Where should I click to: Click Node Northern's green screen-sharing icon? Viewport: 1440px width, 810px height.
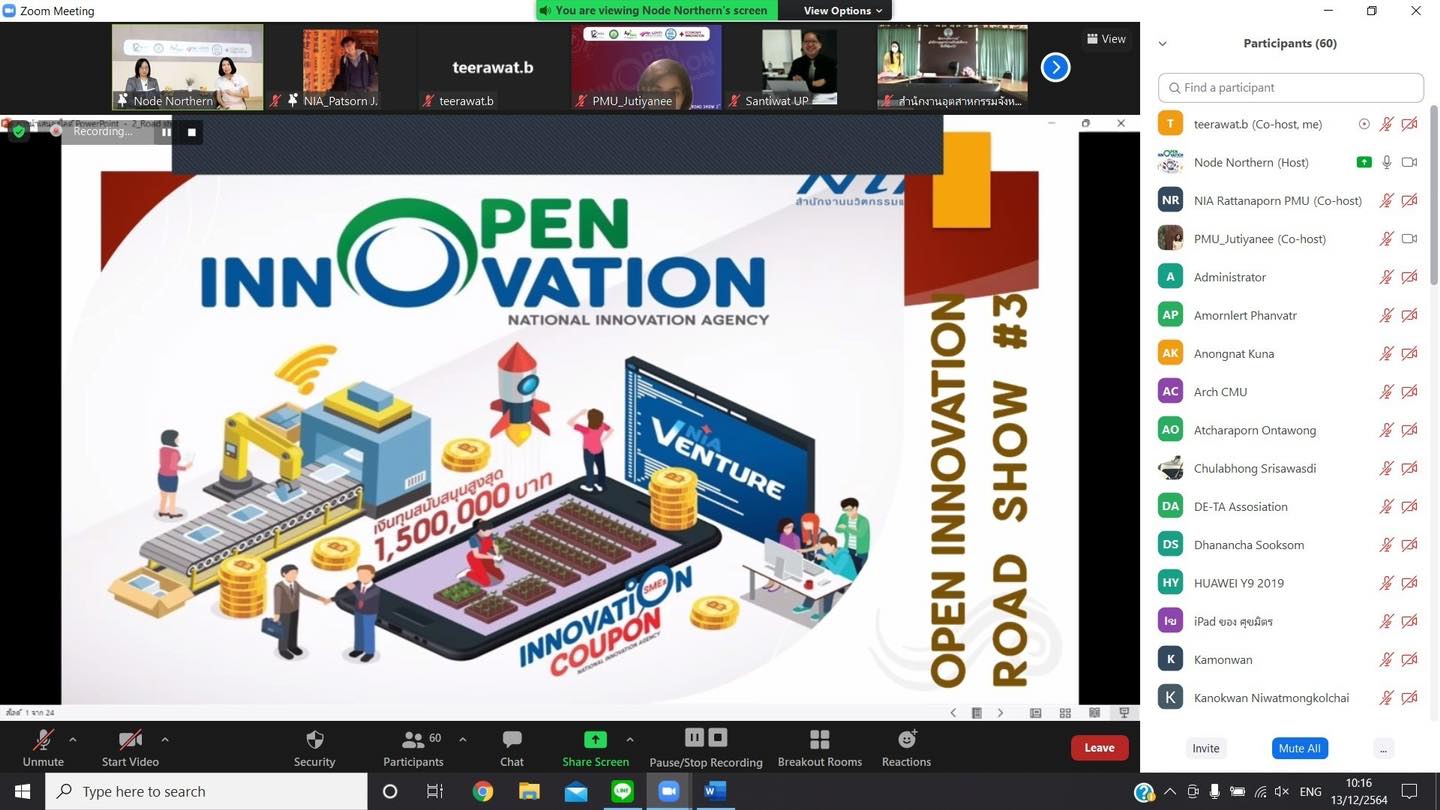1364,162
